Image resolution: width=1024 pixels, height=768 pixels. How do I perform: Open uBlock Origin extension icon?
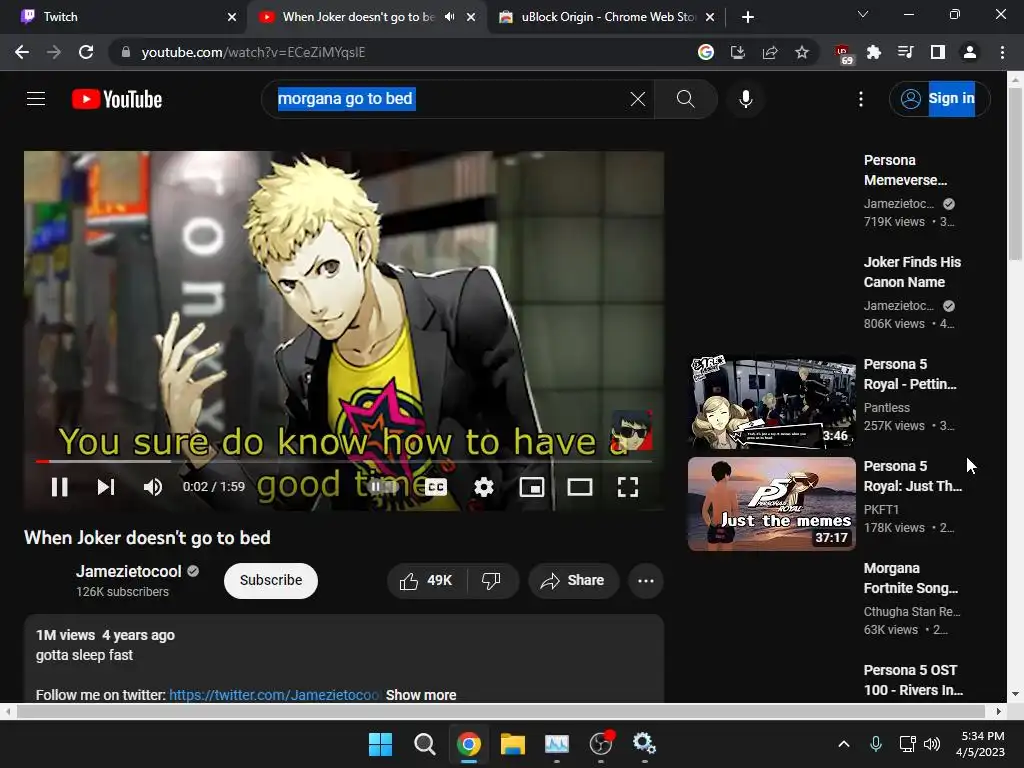(x=843, y=54)
